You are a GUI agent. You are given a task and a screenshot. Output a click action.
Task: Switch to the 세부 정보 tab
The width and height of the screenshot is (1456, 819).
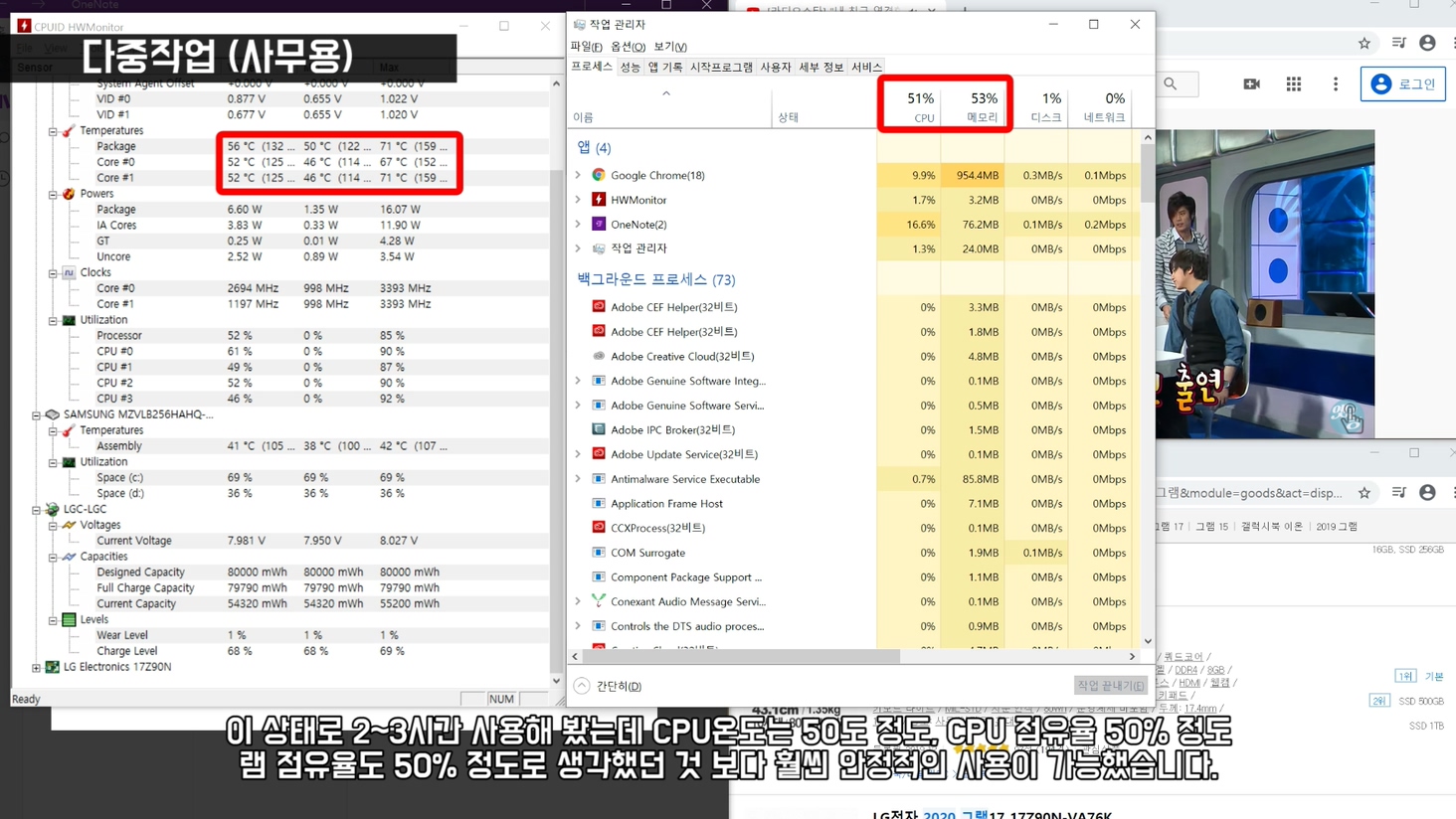click(821, 68)
